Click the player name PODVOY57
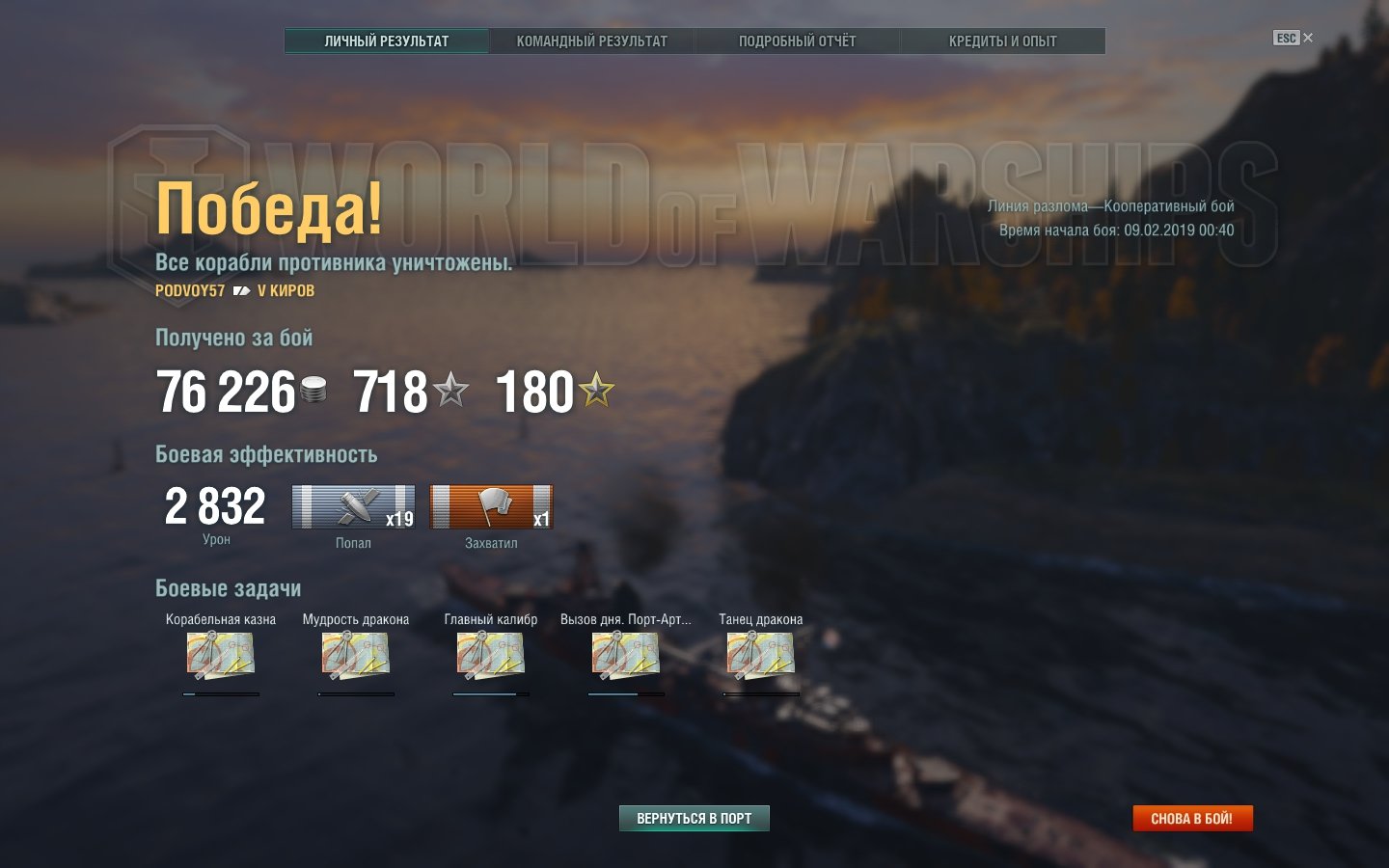The image size is (1389, 868). (190, 290)
